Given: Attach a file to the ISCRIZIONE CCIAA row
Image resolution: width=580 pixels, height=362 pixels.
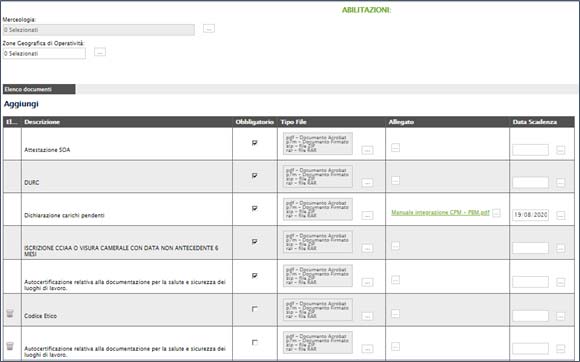Looking at the screenshot, I should [x=395, y=246].
